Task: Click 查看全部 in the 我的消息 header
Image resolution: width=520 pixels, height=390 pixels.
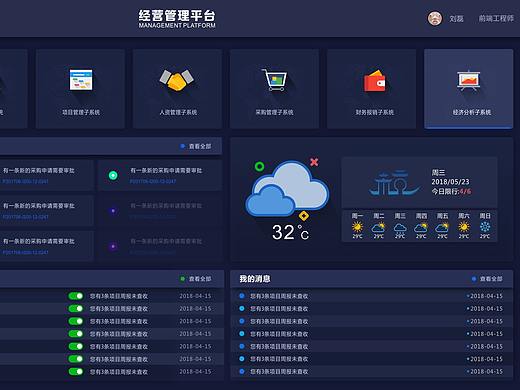Action: pos(491,279)
